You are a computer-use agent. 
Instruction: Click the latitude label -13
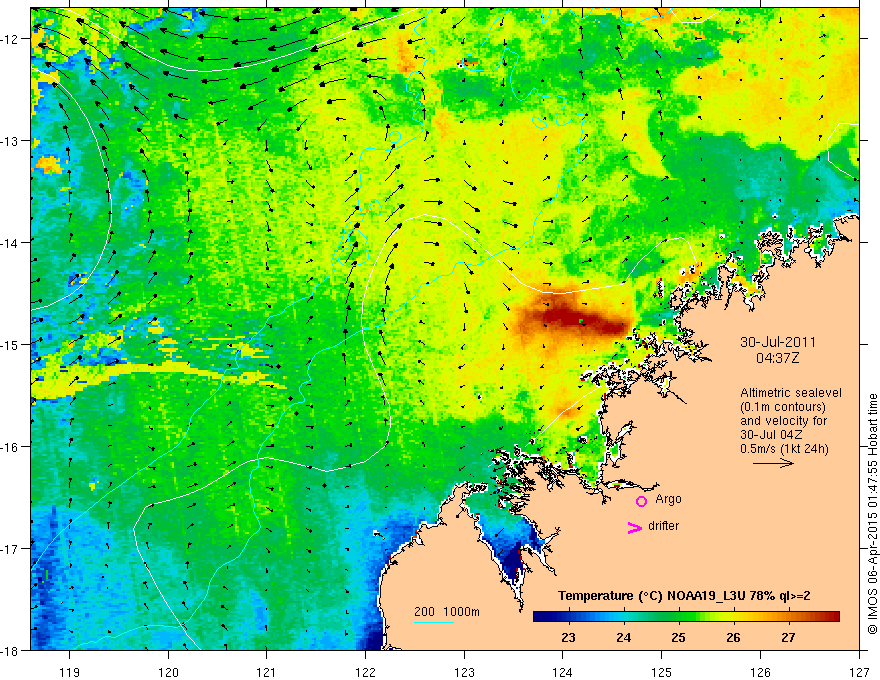(10, 141)
